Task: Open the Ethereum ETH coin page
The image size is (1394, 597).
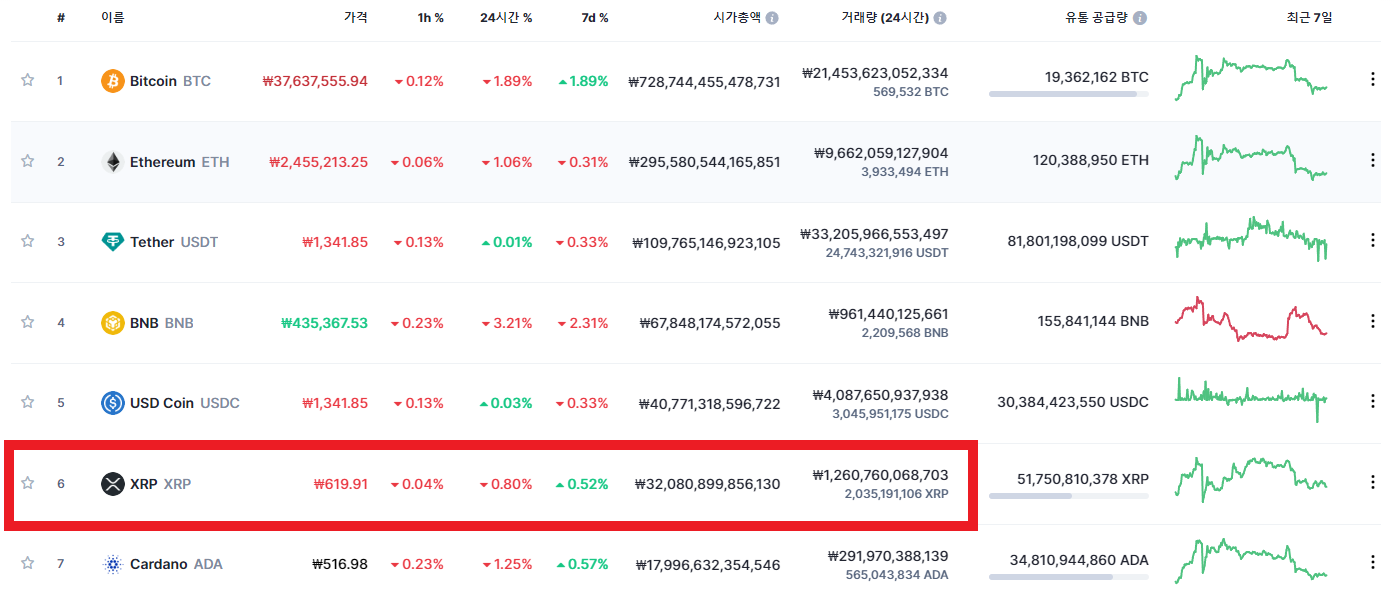Action: tap(179, 162)
